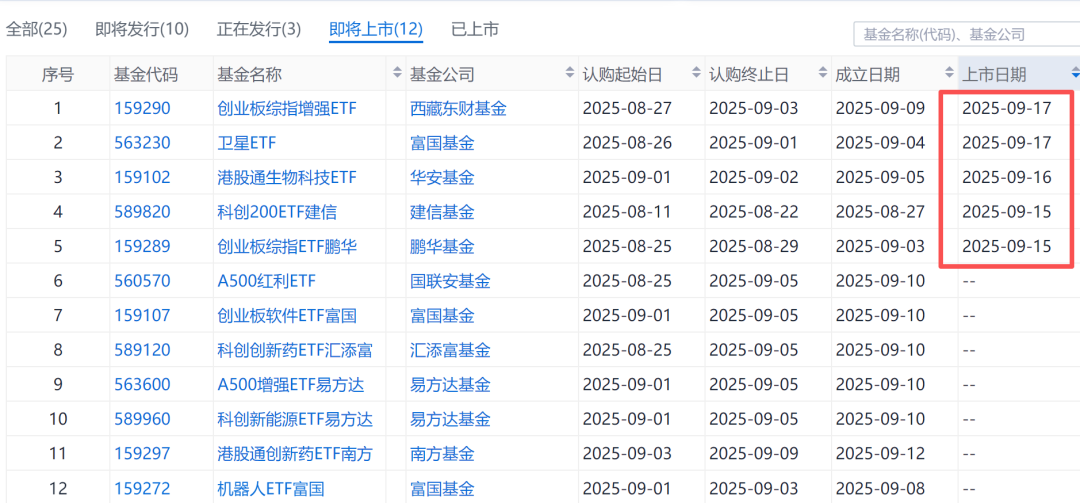This screenshot has width=1080, height=503.
Task: Sort by 基金名称 column arrows
Action: pyautogui.click(x=397, y=74)
